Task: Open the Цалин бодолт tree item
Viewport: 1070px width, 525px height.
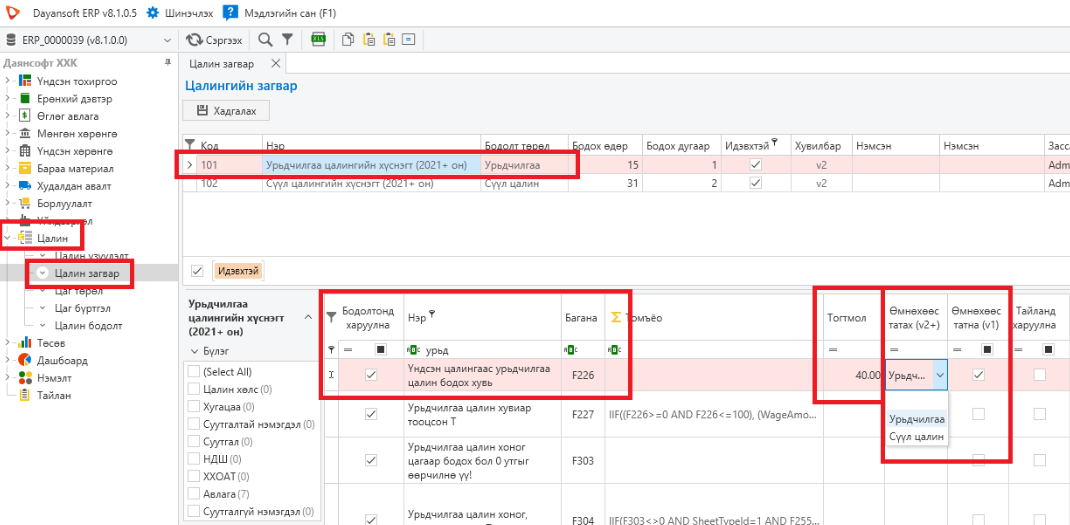Action: coord(89,326)
